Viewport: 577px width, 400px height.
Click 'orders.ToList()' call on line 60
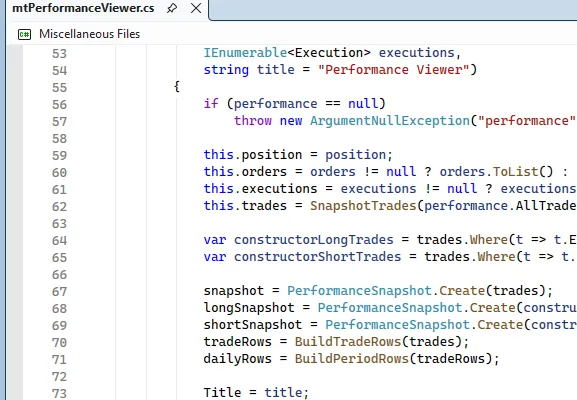(496, 172)
